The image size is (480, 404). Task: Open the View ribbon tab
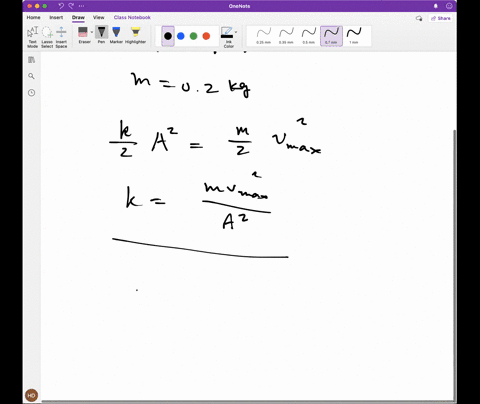99,17
